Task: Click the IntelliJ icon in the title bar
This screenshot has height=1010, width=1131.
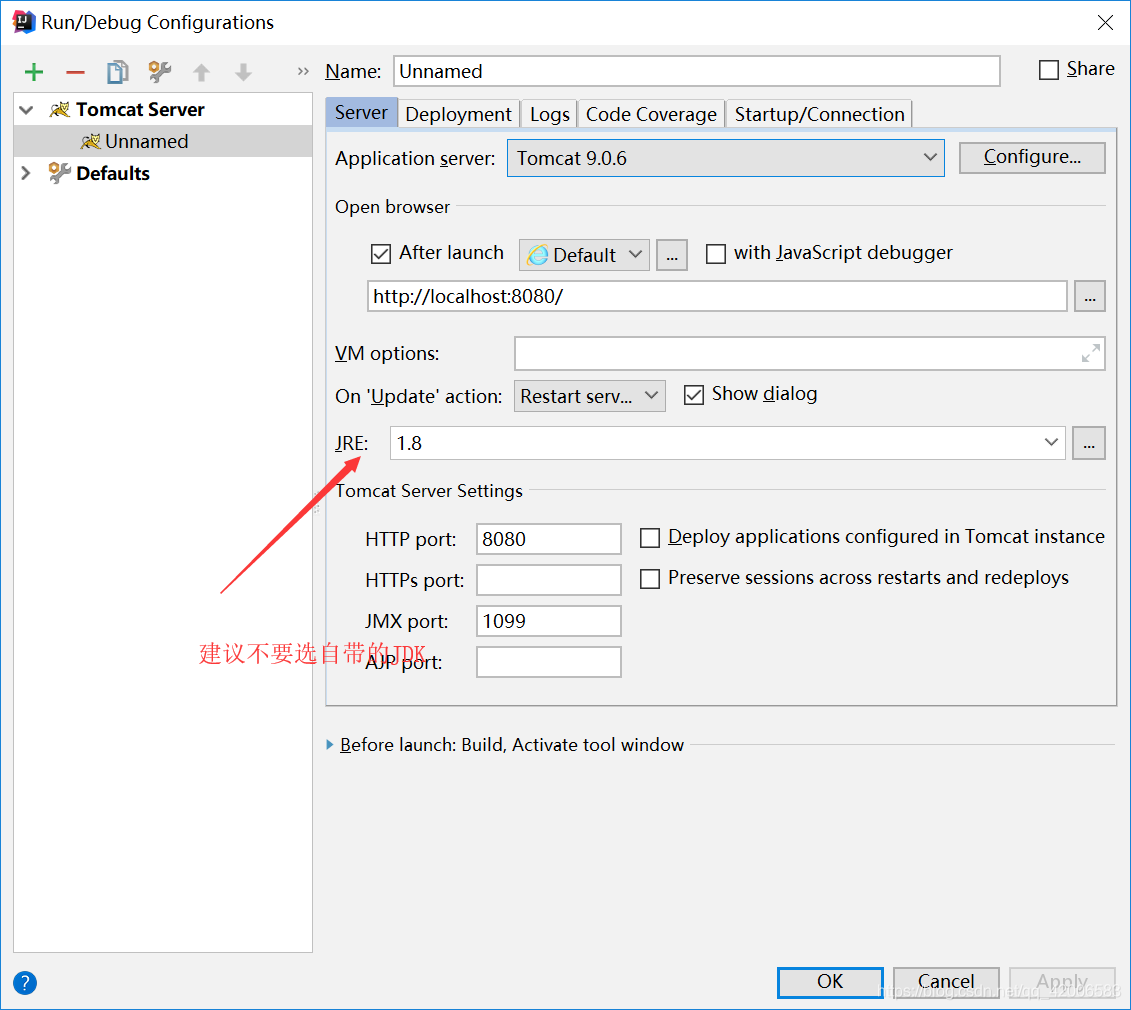Action: tap(24, 22)
